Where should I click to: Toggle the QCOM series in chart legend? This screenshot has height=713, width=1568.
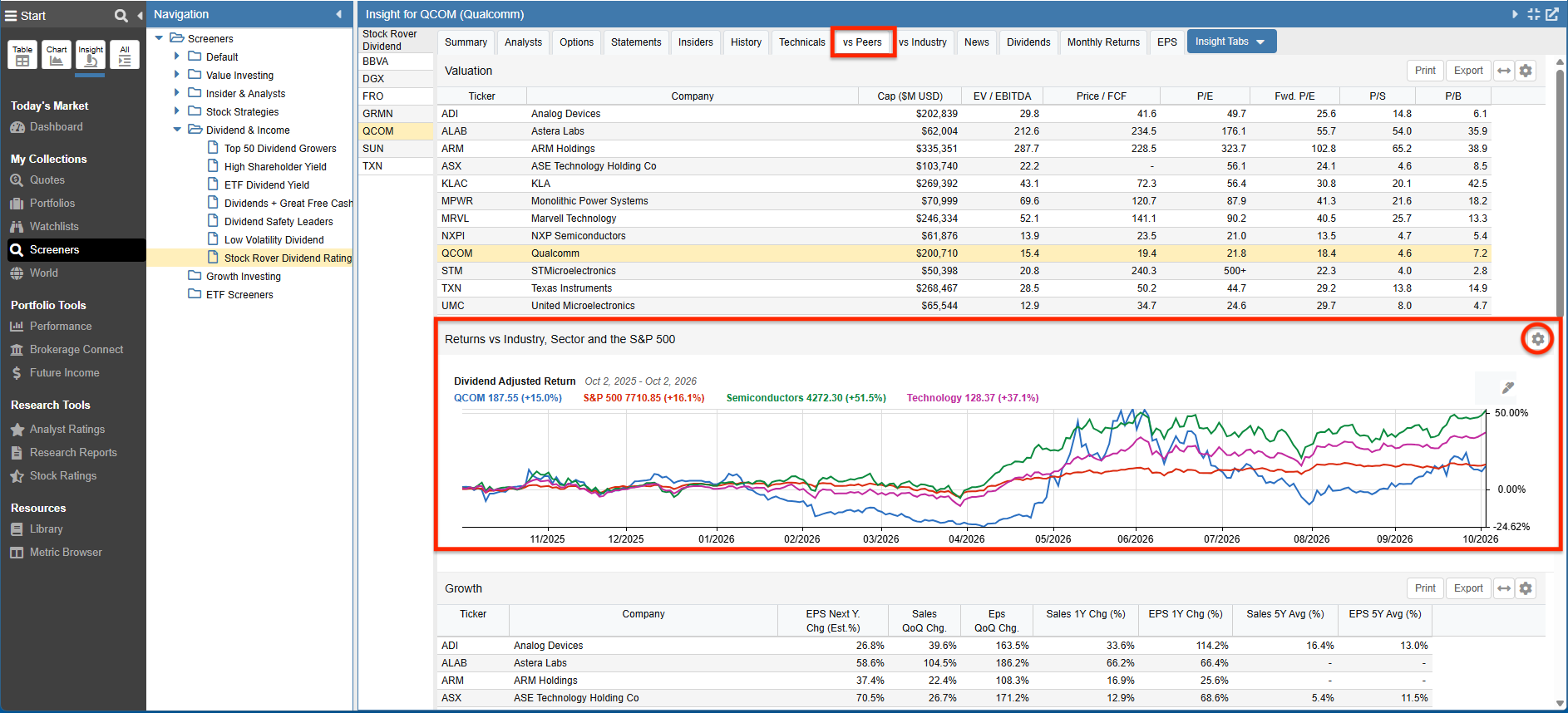coord(507,398)
